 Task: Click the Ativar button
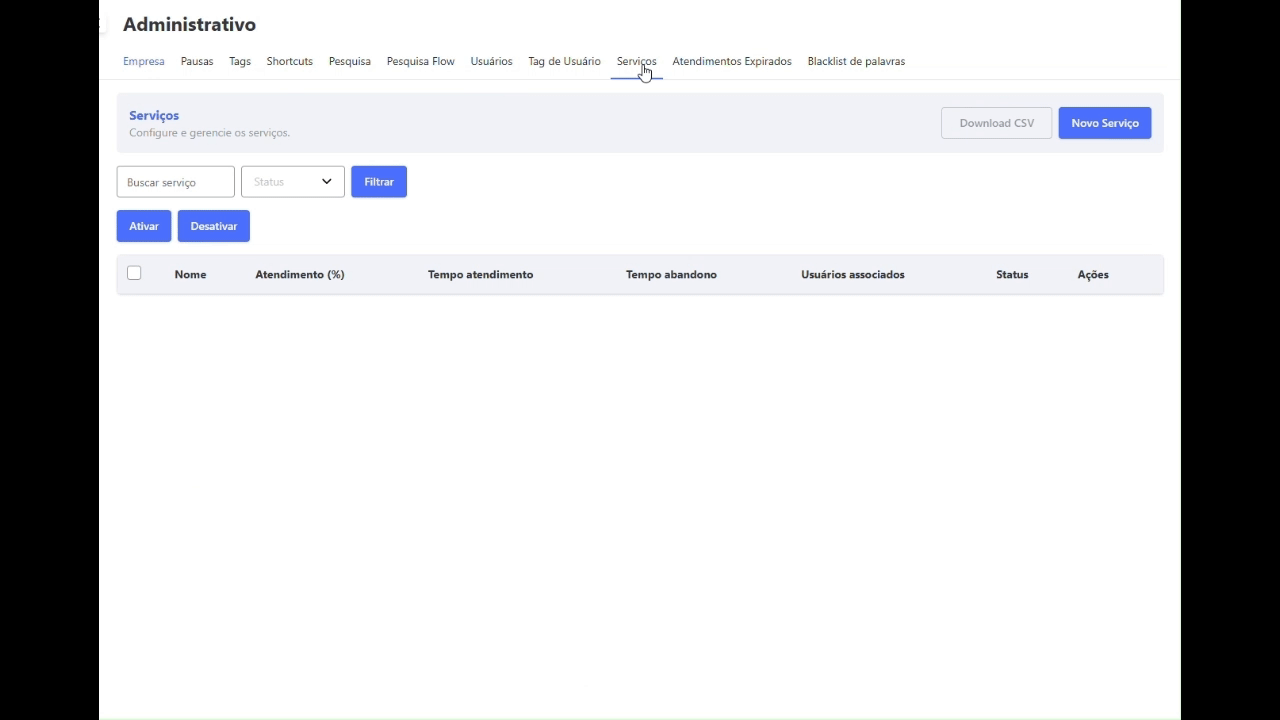[x=144, y=226]
